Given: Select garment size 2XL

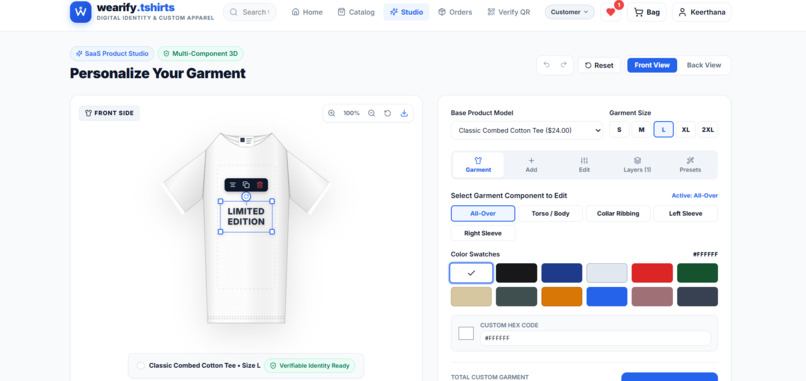Looking at the screenshot, I should tap(708, 130).
